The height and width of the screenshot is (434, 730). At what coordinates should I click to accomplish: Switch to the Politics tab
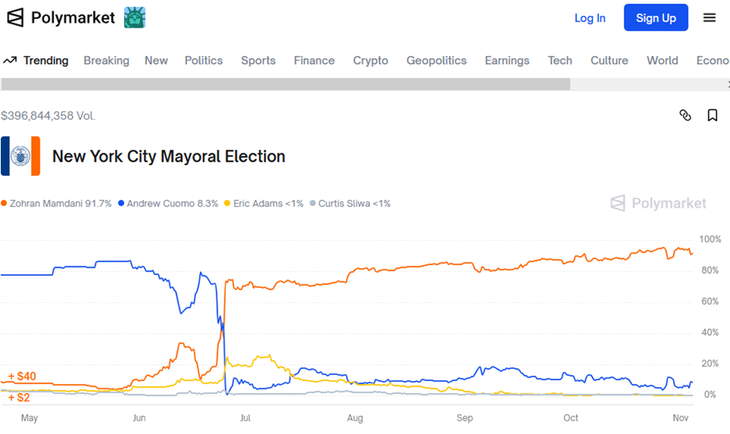coord(204,60)
